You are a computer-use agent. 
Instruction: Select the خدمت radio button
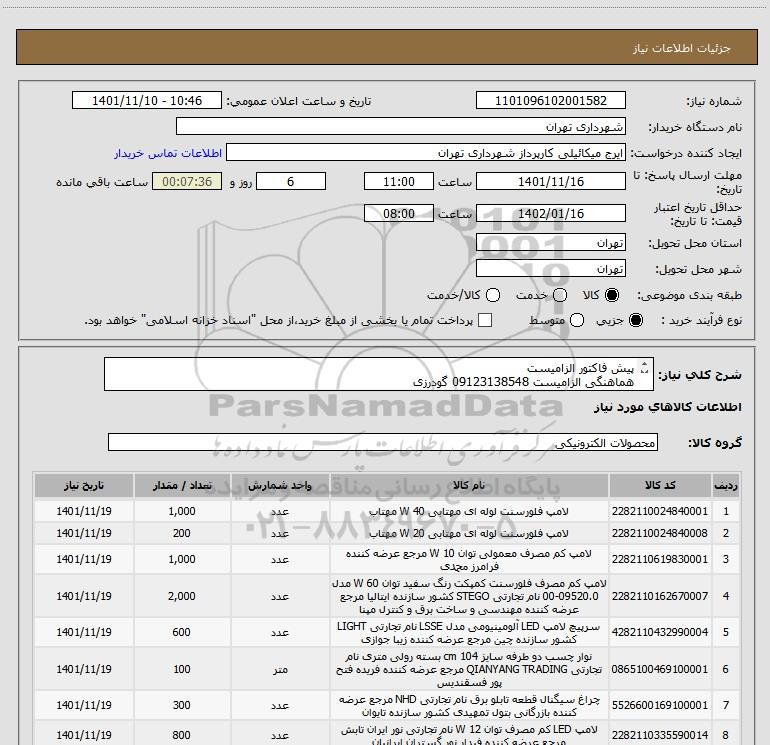click(x=560, y=295)
